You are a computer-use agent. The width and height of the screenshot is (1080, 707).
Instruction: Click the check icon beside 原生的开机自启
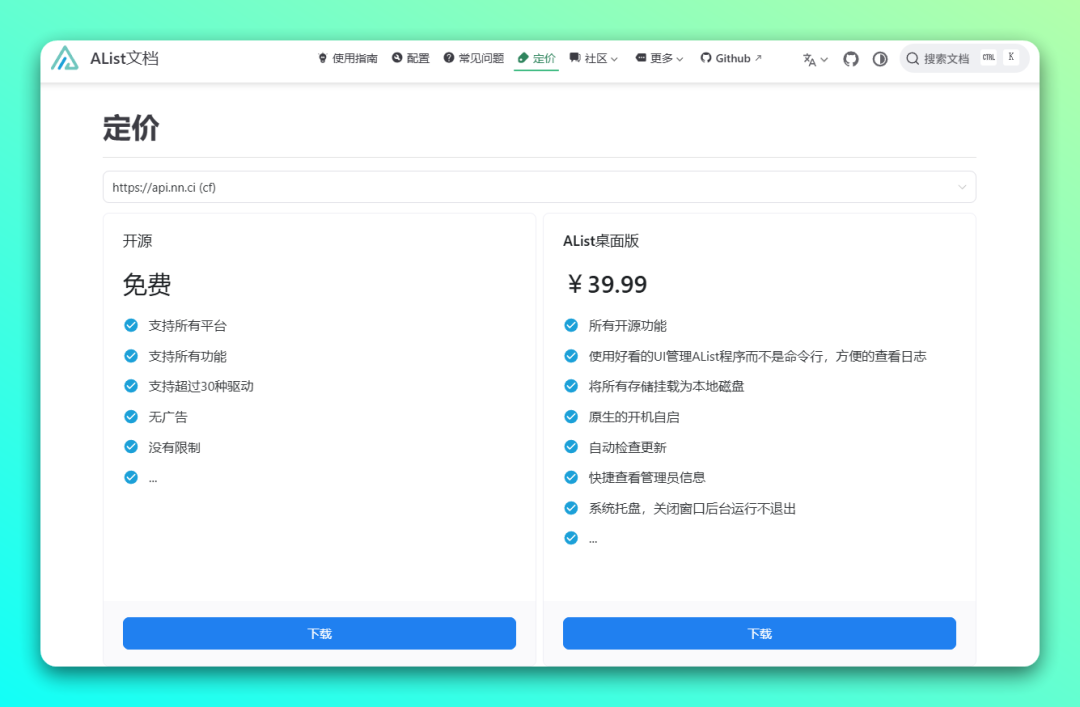click(571, 416)
